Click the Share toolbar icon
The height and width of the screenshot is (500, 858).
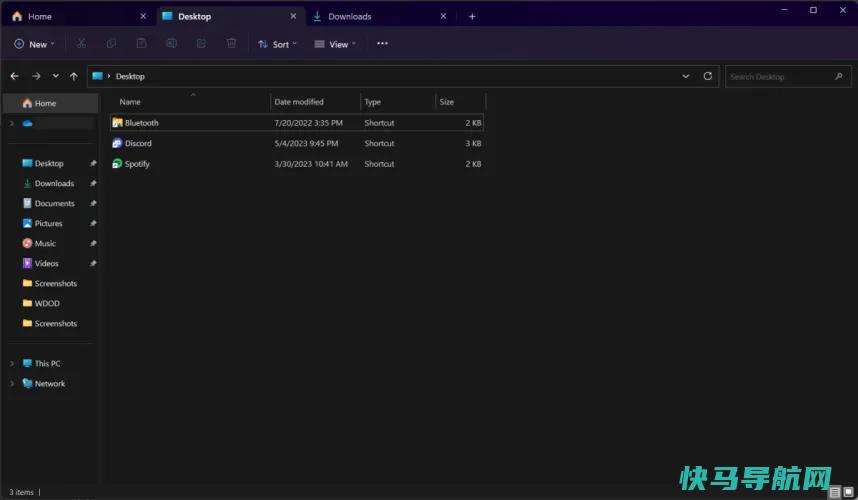click(x=201, y=43)
